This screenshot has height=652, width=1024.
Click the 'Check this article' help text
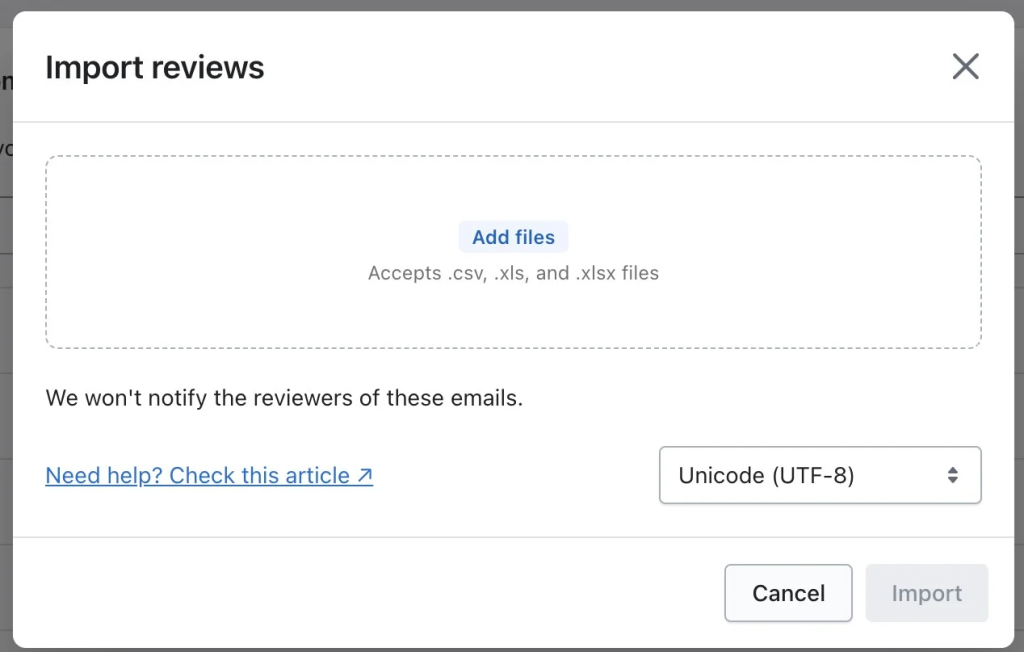pos(260,476)
